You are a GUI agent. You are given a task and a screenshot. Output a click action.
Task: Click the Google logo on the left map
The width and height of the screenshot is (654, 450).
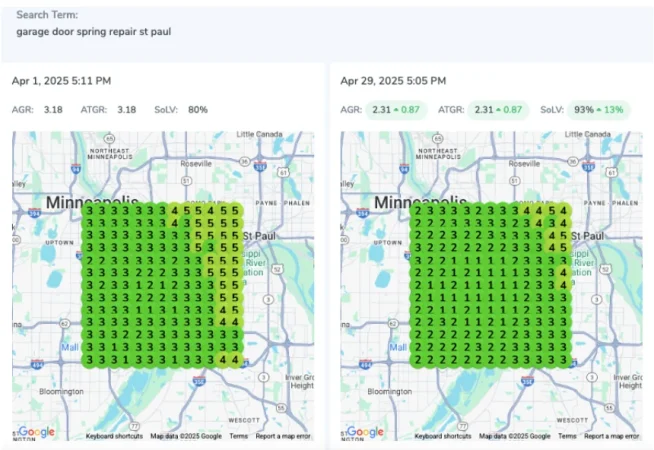coord(36,432)
